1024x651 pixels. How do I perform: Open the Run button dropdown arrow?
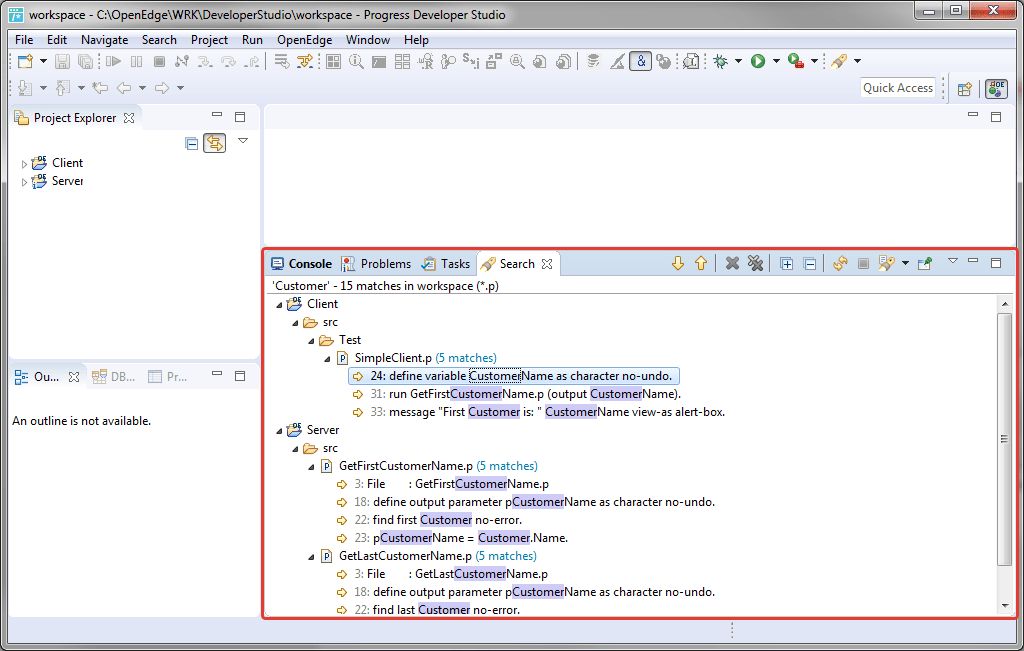pos(776,61)
